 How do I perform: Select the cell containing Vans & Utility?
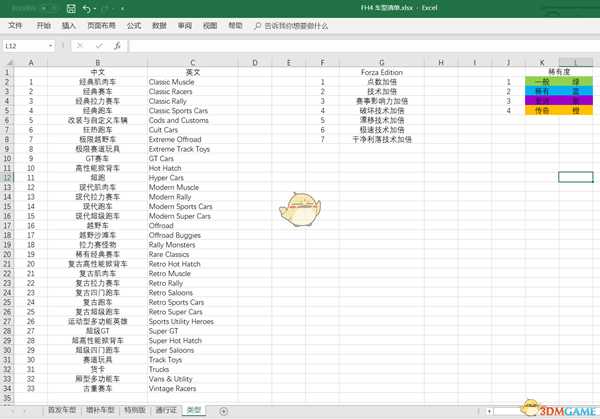tap(192, 379)
